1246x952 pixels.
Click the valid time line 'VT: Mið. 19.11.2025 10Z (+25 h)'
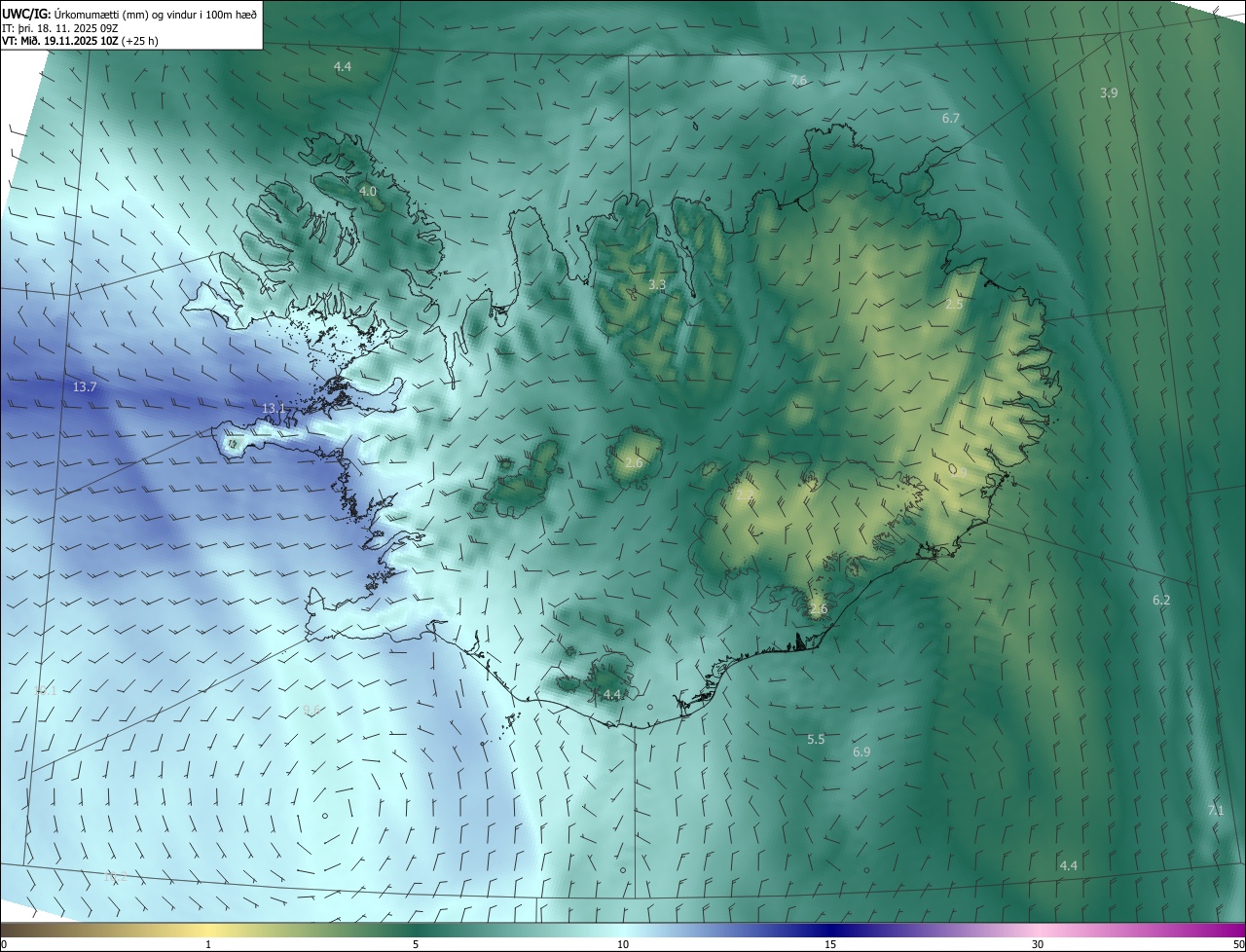click(x=80, y=41)
